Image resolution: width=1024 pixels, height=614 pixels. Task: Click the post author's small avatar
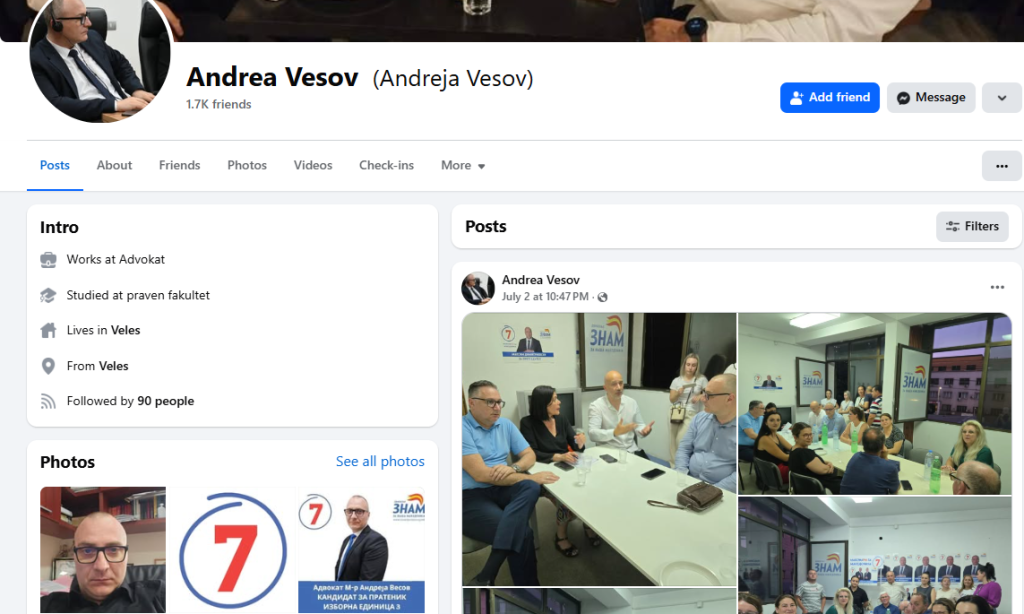(478, 288)
